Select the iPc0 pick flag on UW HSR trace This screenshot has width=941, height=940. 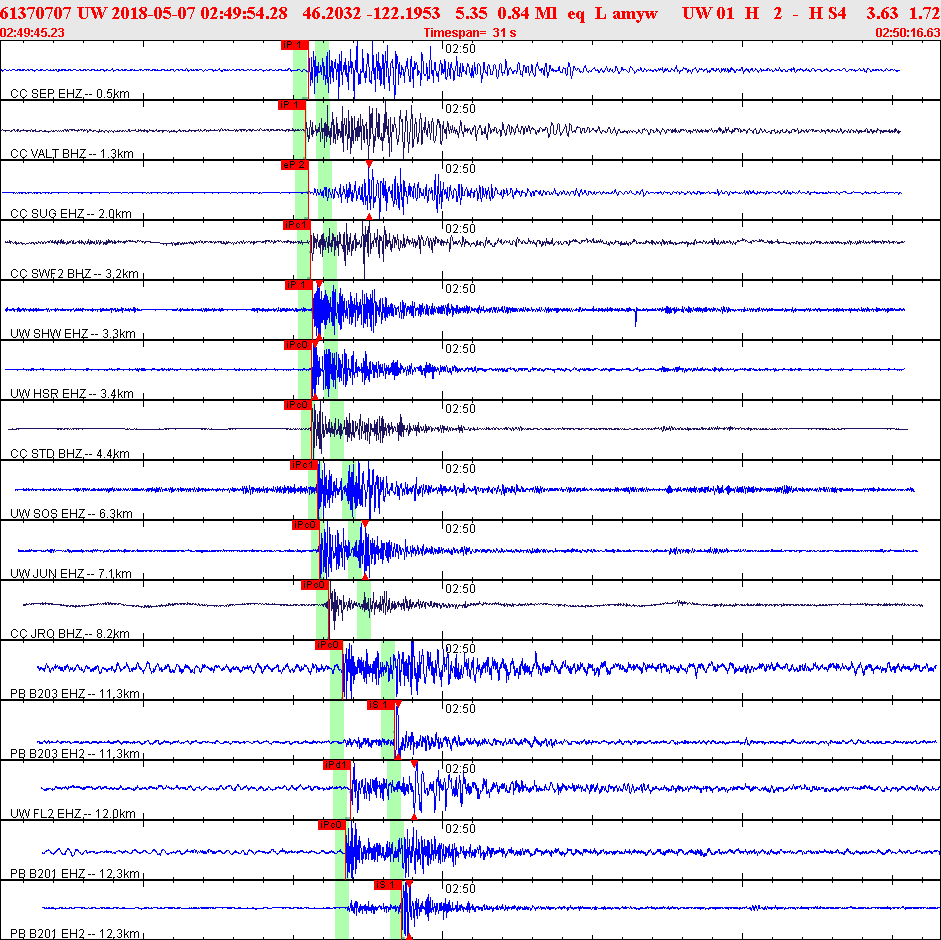298,345
